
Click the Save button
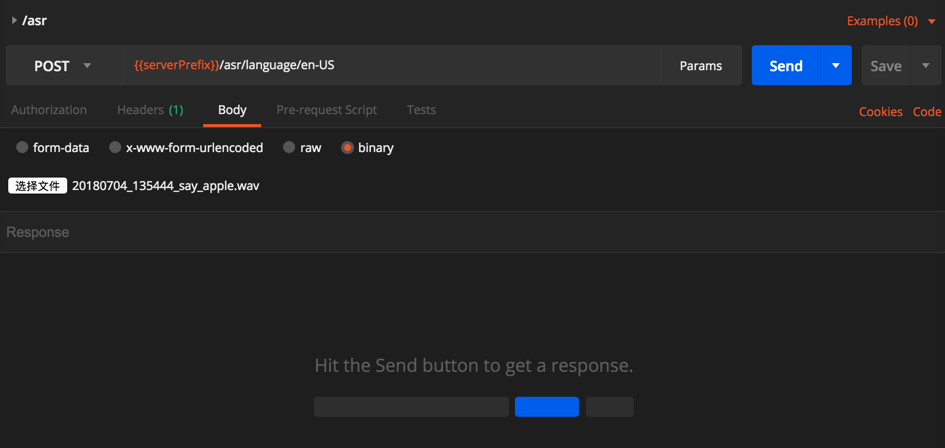pos(886,66)
